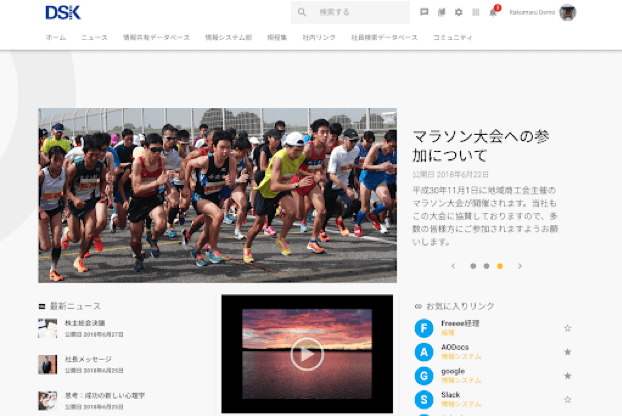The width and height of the screenshot is (622, 416).
Task: Open コミュニティ menu item
Action: point(453,37)
